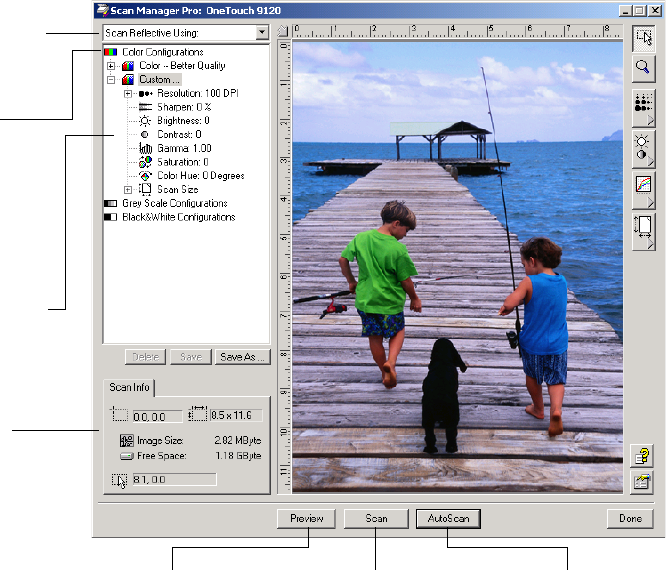Click the properties icon below help

pyautogui.click(x=644, y=482)
